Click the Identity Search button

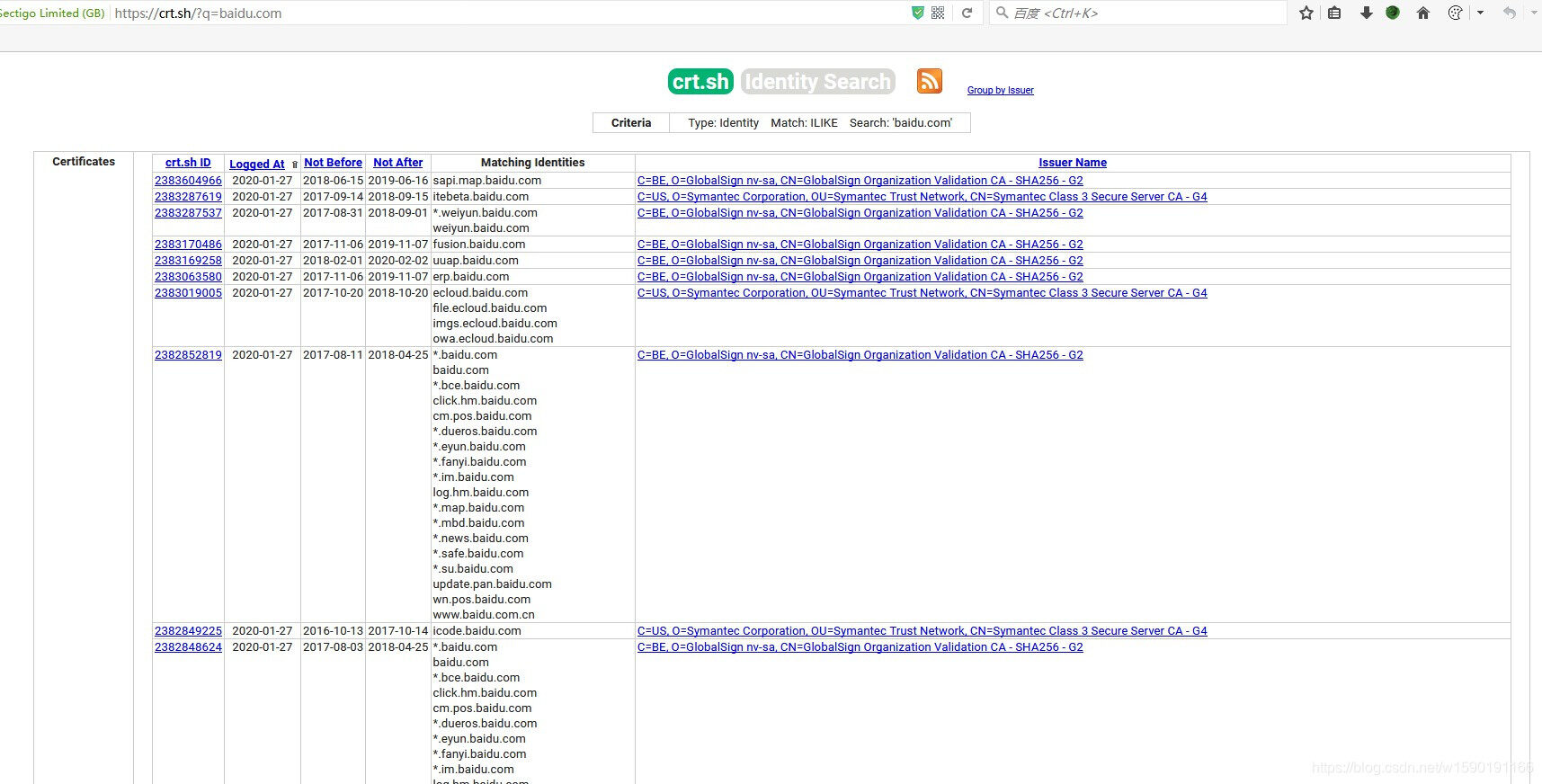(817, 82)
